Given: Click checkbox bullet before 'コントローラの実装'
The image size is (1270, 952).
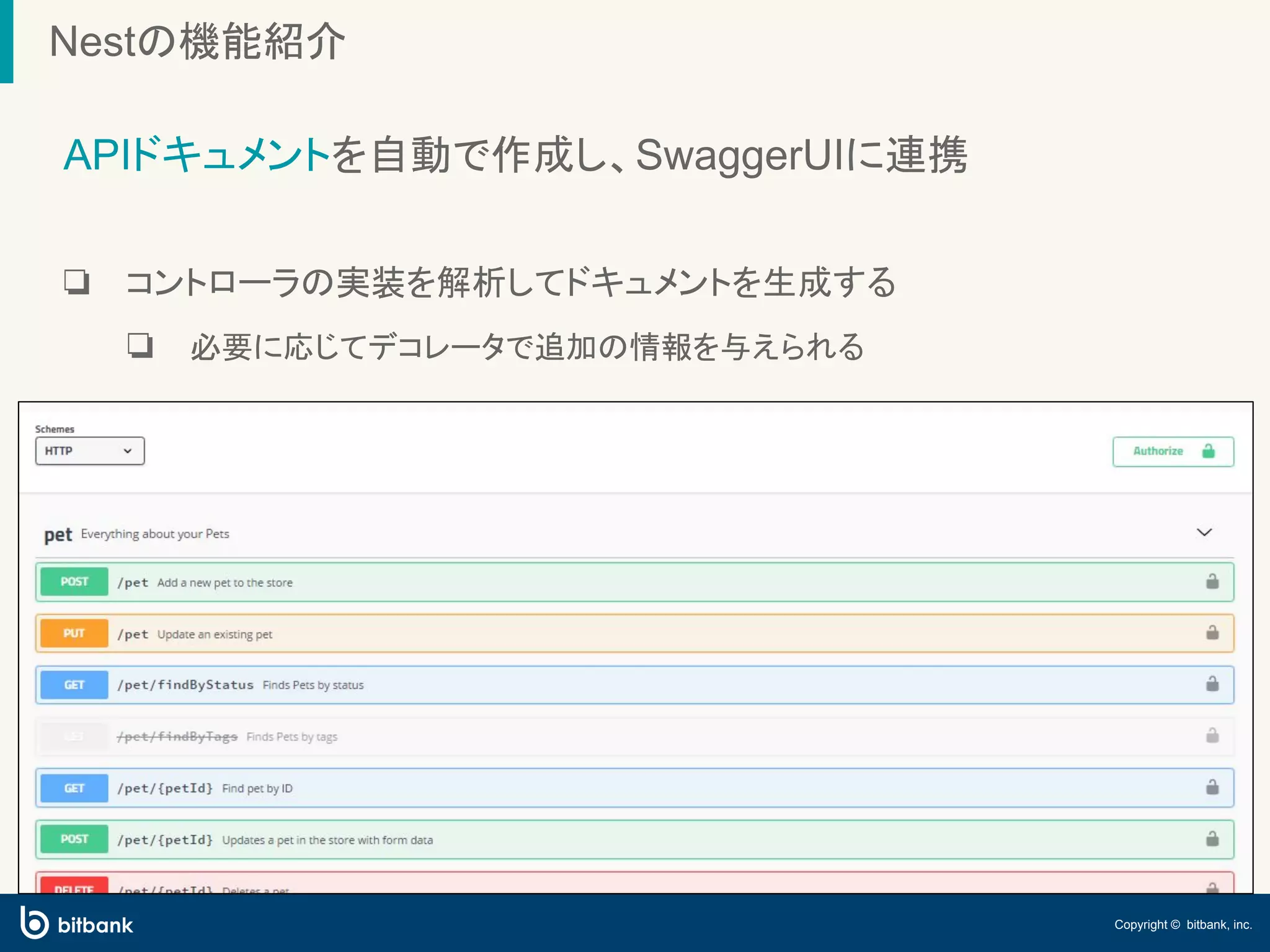Looking at the screenshot, I should [x=77, y=282].
